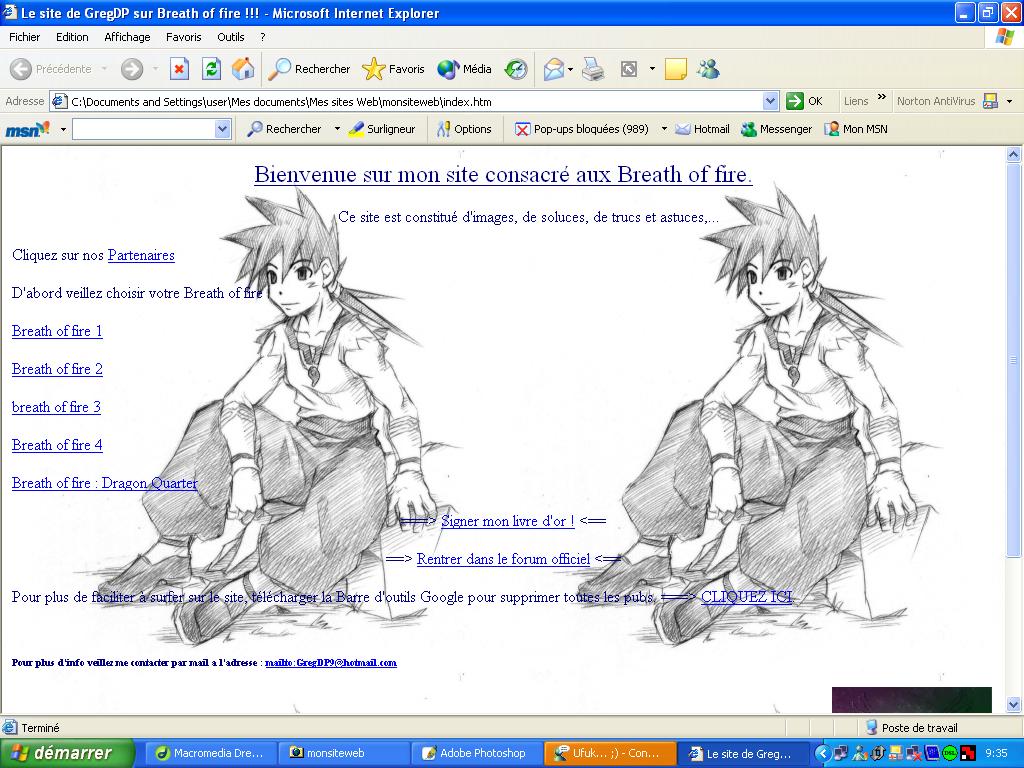The image size is (1024, 768).
Task: Open the Historique clock icon
Action: pyautogui.click(x=516, y=69)
